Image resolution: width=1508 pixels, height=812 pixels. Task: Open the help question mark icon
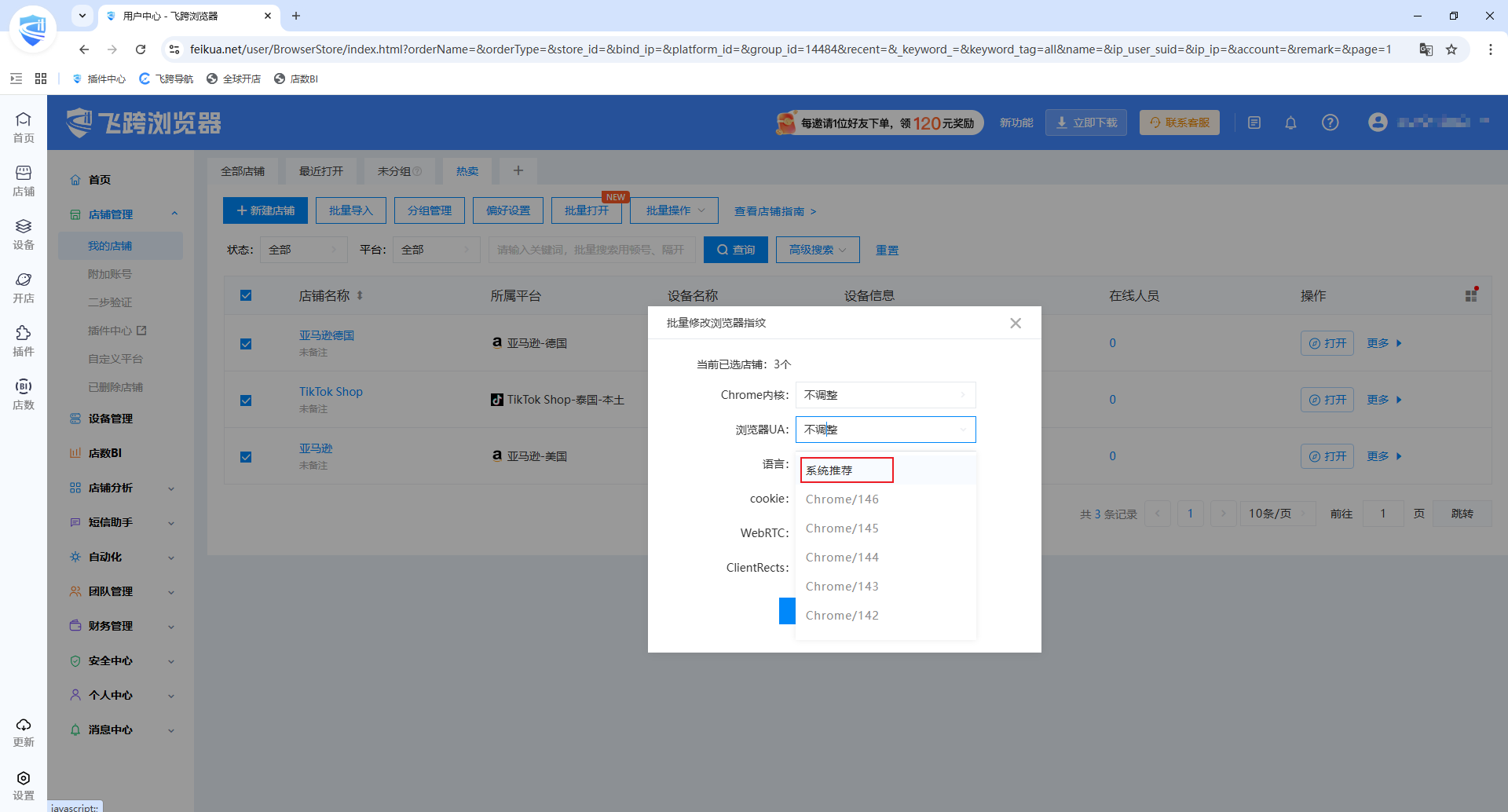tap(1330, 123)
